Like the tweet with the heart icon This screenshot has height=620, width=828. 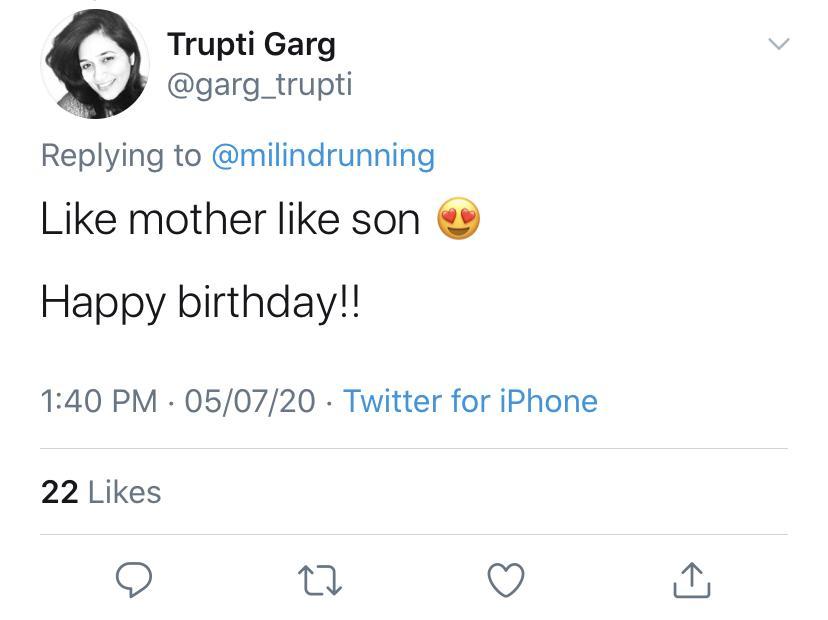(506, 580)
